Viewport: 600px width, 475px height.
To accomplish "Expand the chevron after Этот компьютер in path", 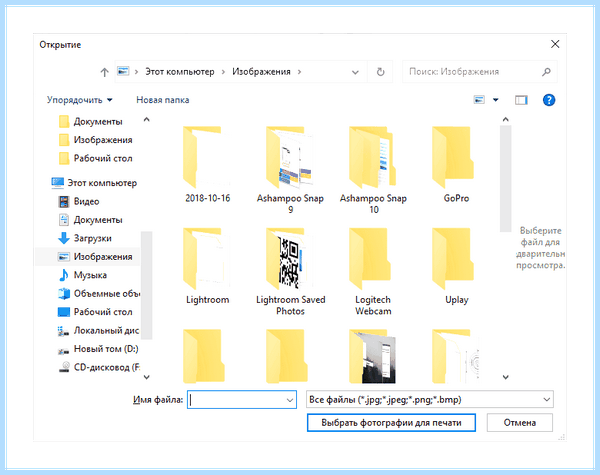I will coord(223,72).
